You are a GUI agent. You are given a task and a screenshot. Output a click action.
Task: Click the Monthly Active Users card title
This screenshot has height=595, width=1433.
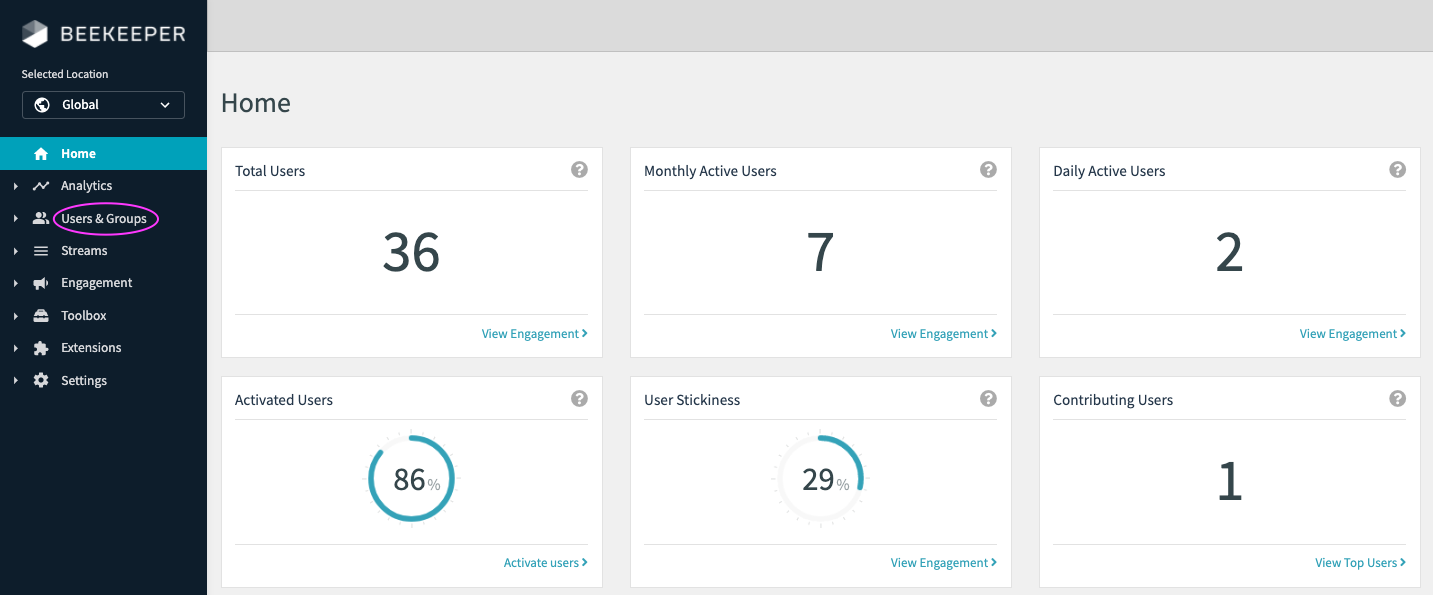[x=710, y=171]
